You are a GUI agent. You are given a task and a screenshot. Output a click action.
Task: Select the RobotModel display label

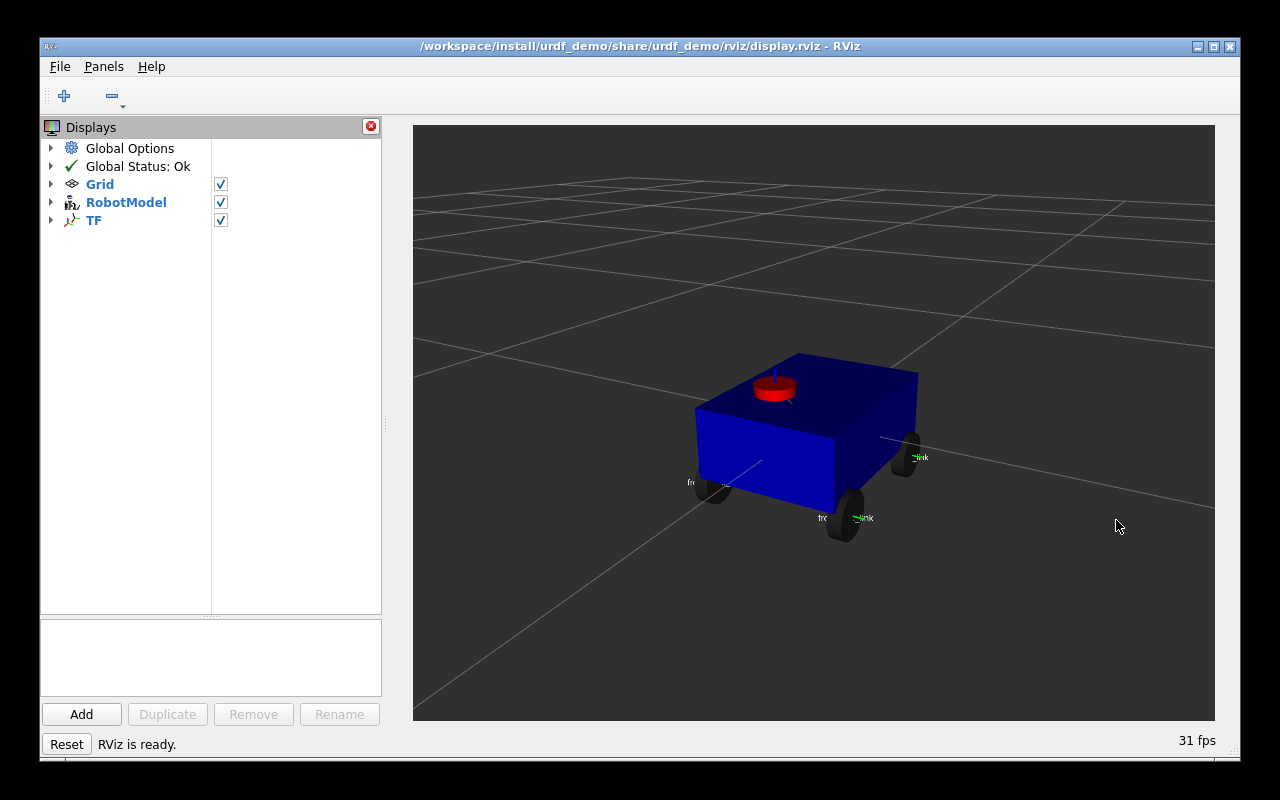[x=126, y=202]
